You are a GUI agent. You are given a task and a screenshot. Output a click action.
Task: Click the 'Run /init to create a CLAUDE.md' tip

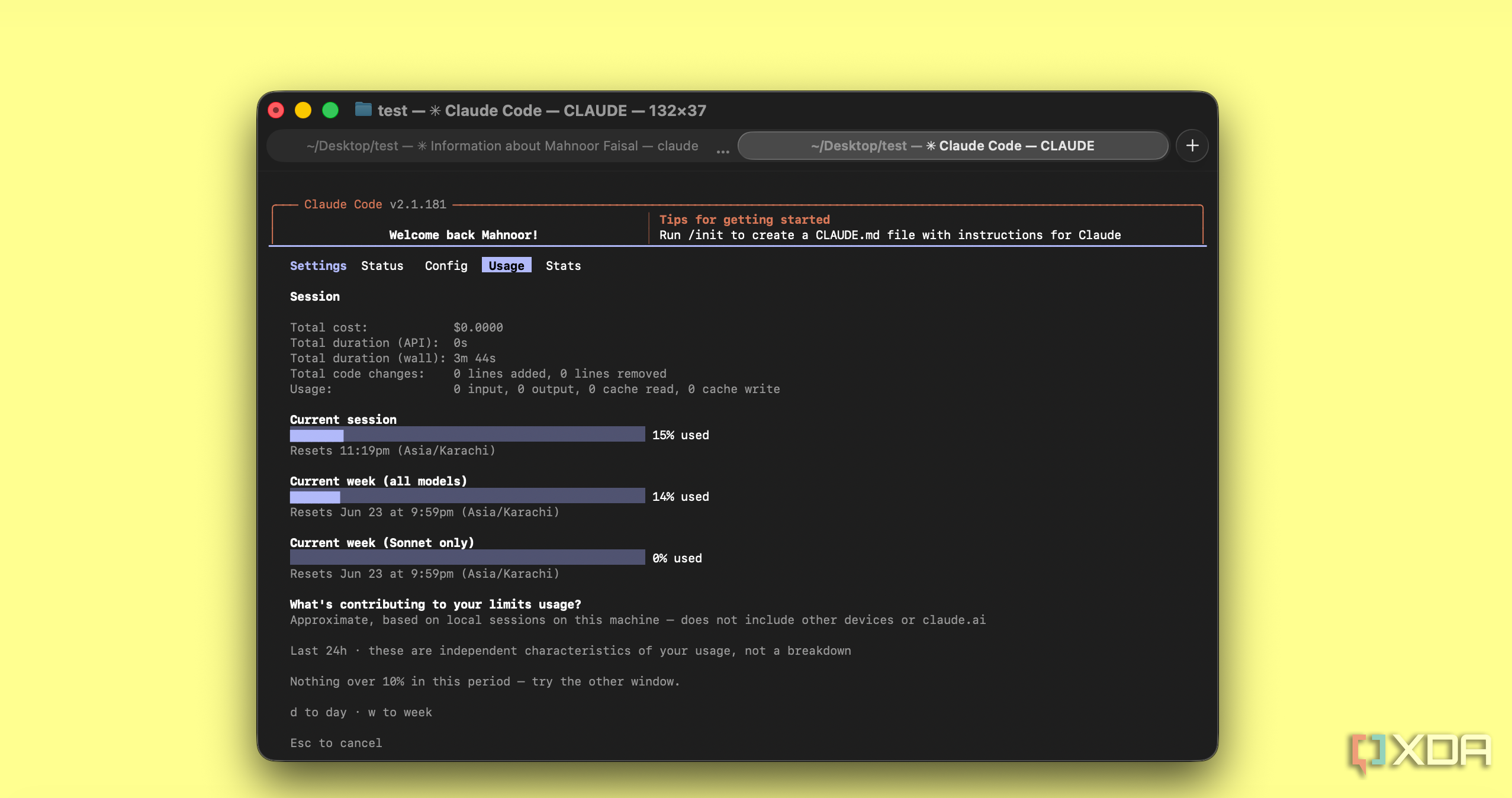[890, 235]
